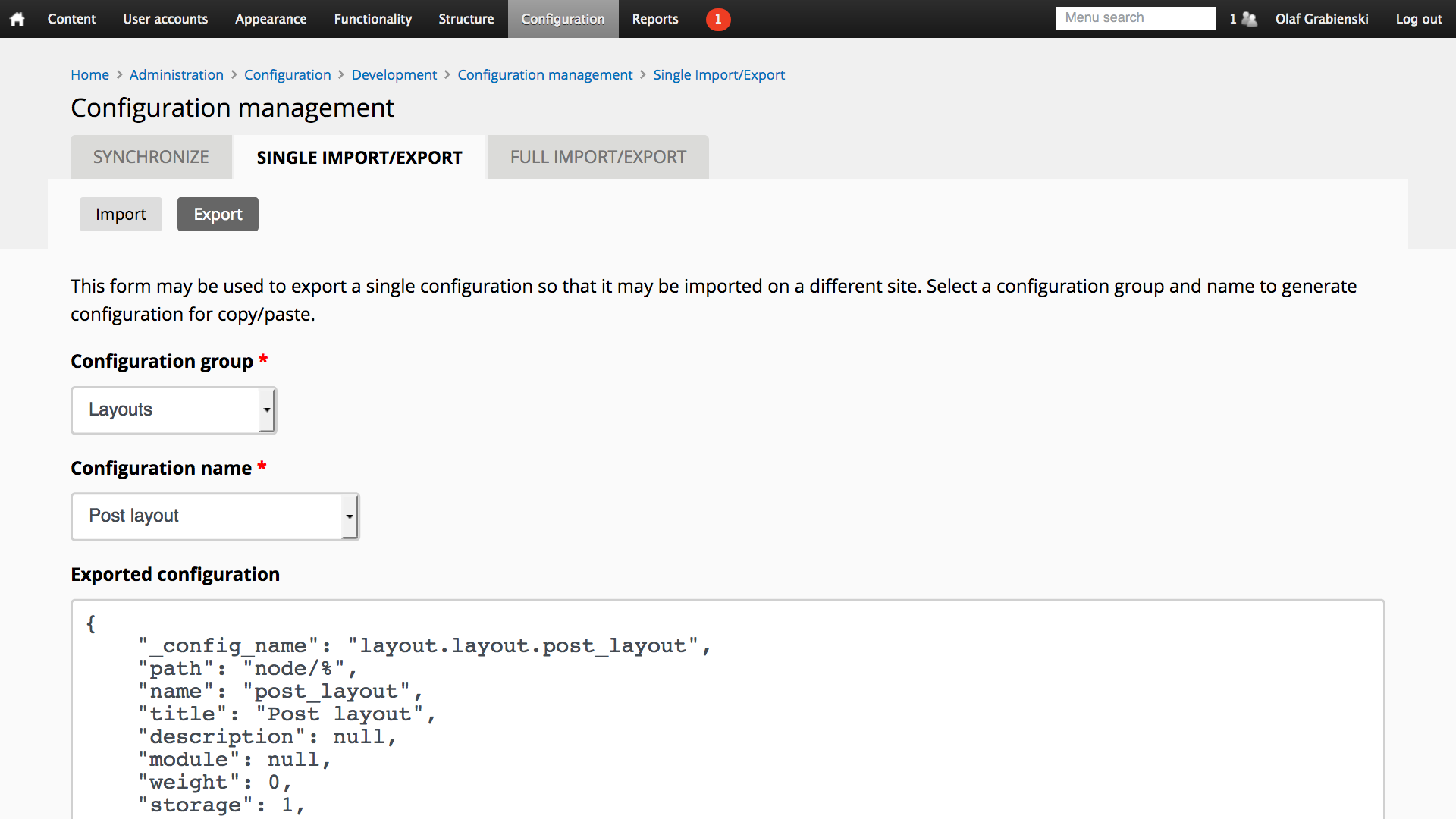This screenshot has width=1456, height=819.
Task: Open the Reports menu
Action: (655, 19)
